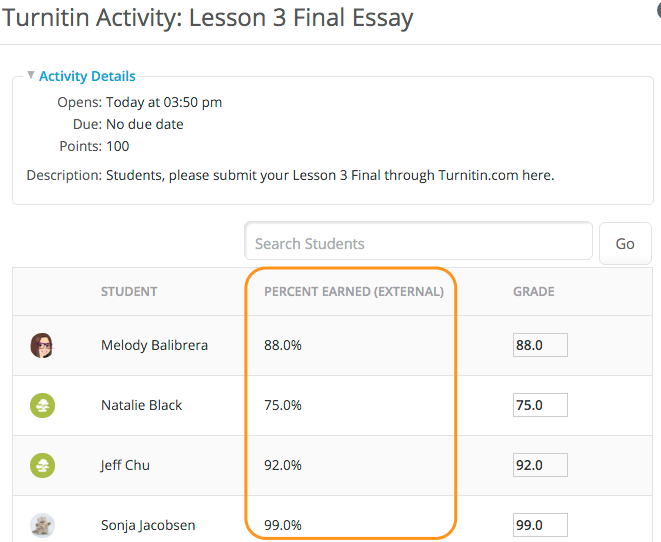Open Melody Balibrera's student name
Image resolution: width=661 pixels, height=542 pixels.
click(x=154, y=345)
